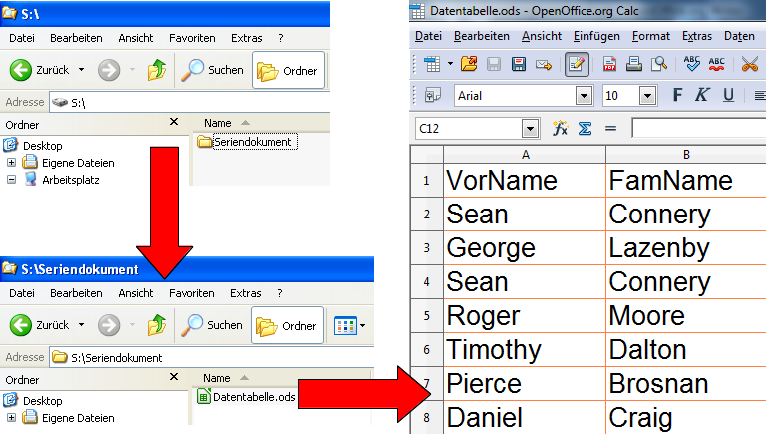
Task: Open the Page Preview magnifier icon
Action: (x=659, y=65)
